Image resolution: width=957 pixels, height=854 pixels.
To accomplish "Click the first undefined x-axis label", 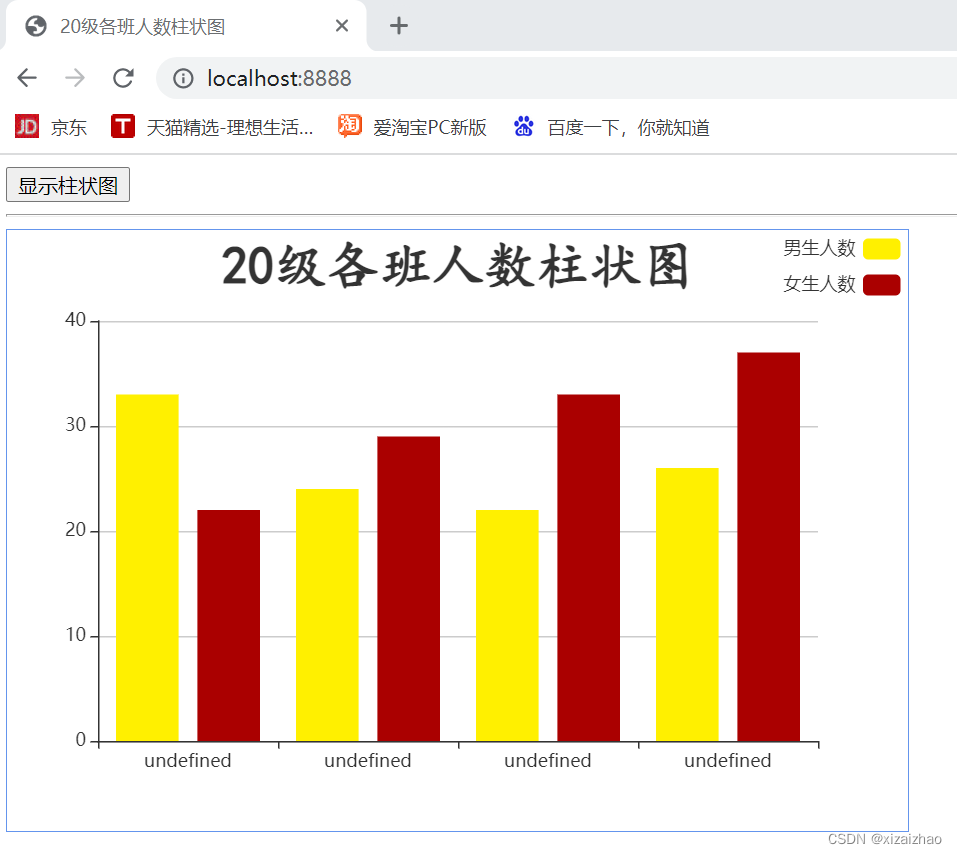I will tap(188, 761).
